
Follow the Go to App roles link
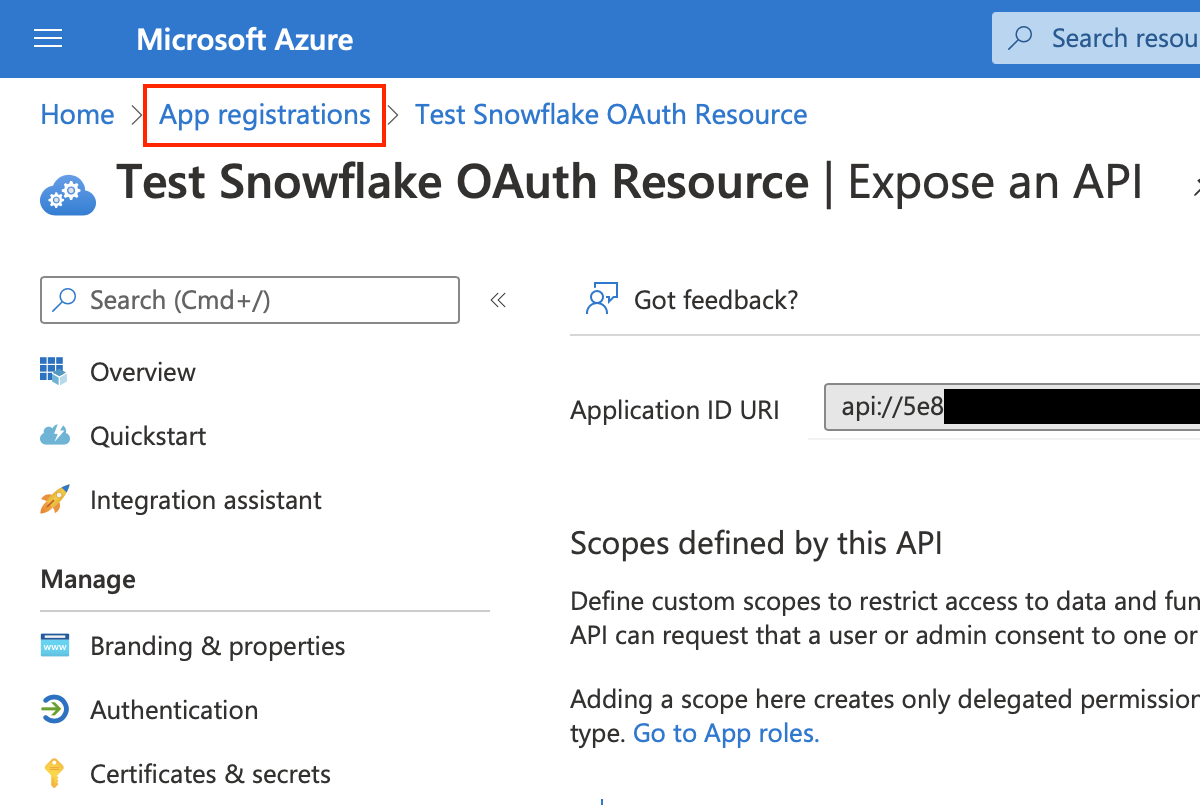pyautogui.click(x=725, y=733)
